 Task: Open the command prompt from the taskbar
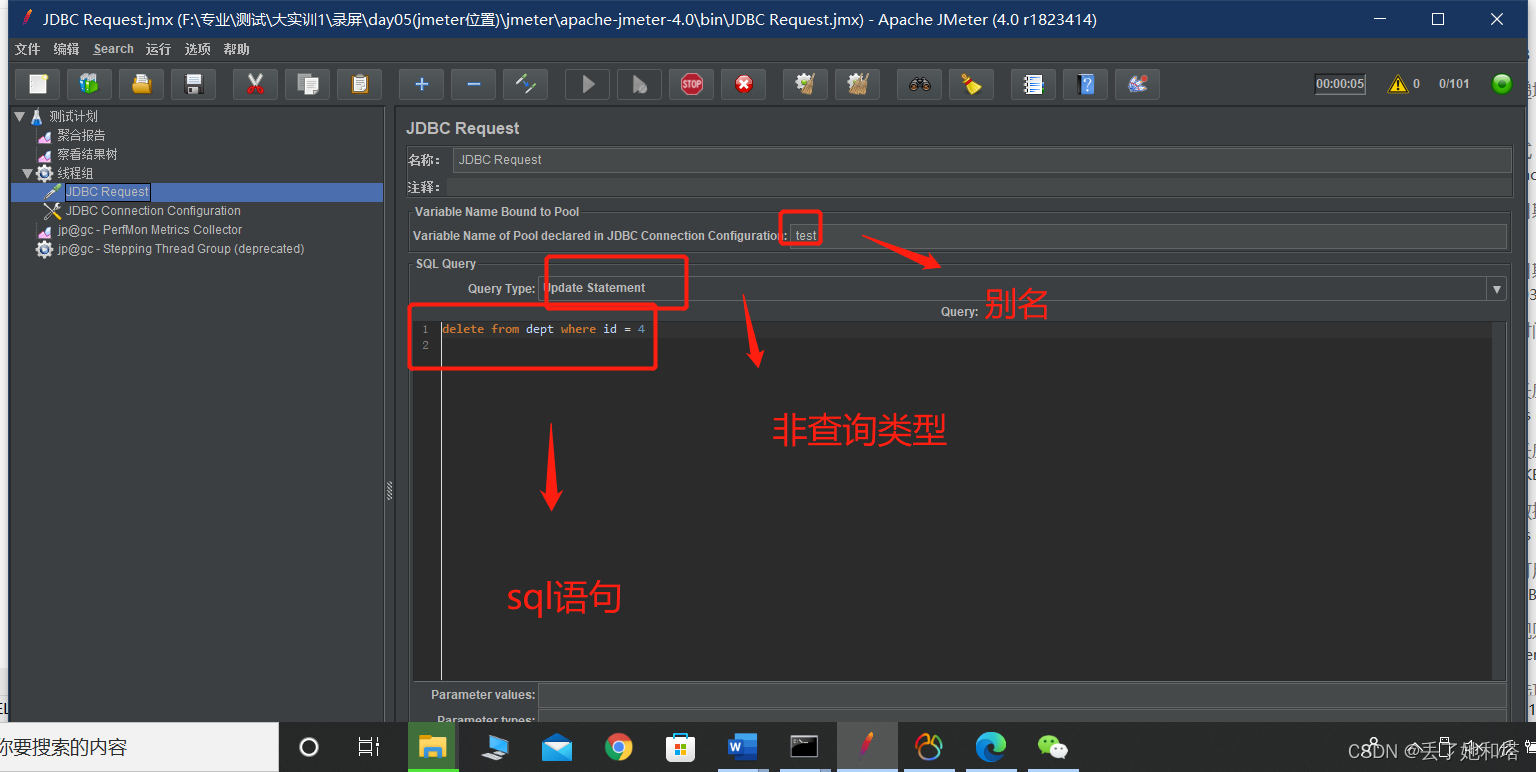(x=804, y=747)
